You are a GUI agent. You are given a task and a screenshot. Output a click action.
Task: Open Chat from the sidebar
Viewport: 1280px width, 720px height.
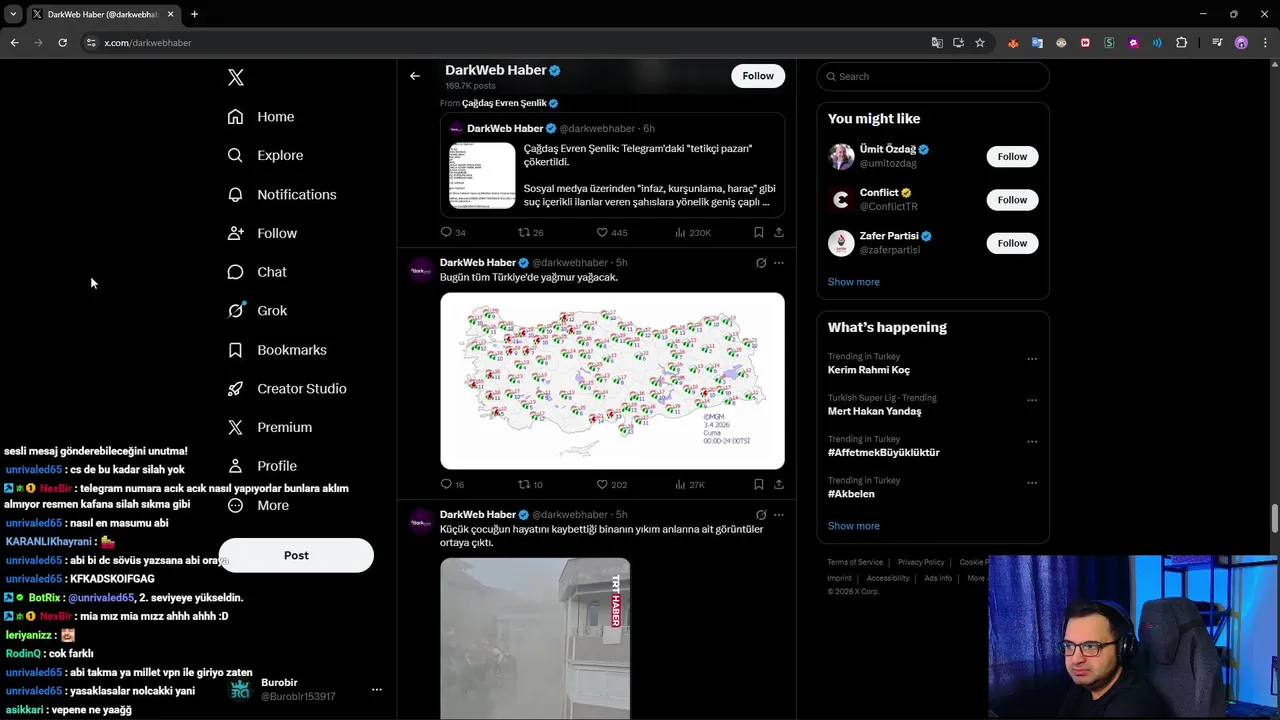(x=257, y=272)
